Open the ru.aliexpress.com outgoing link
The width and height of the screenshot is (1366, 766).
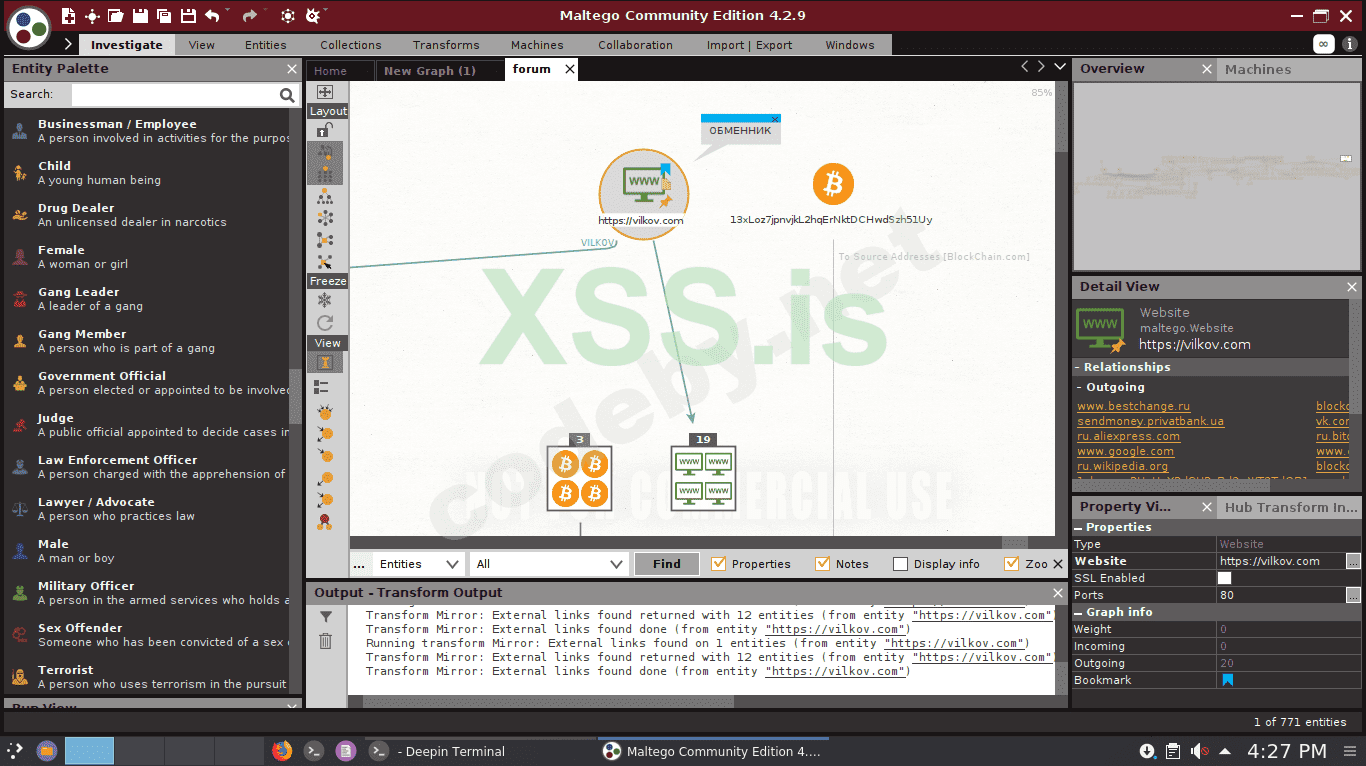(1128, 436)
